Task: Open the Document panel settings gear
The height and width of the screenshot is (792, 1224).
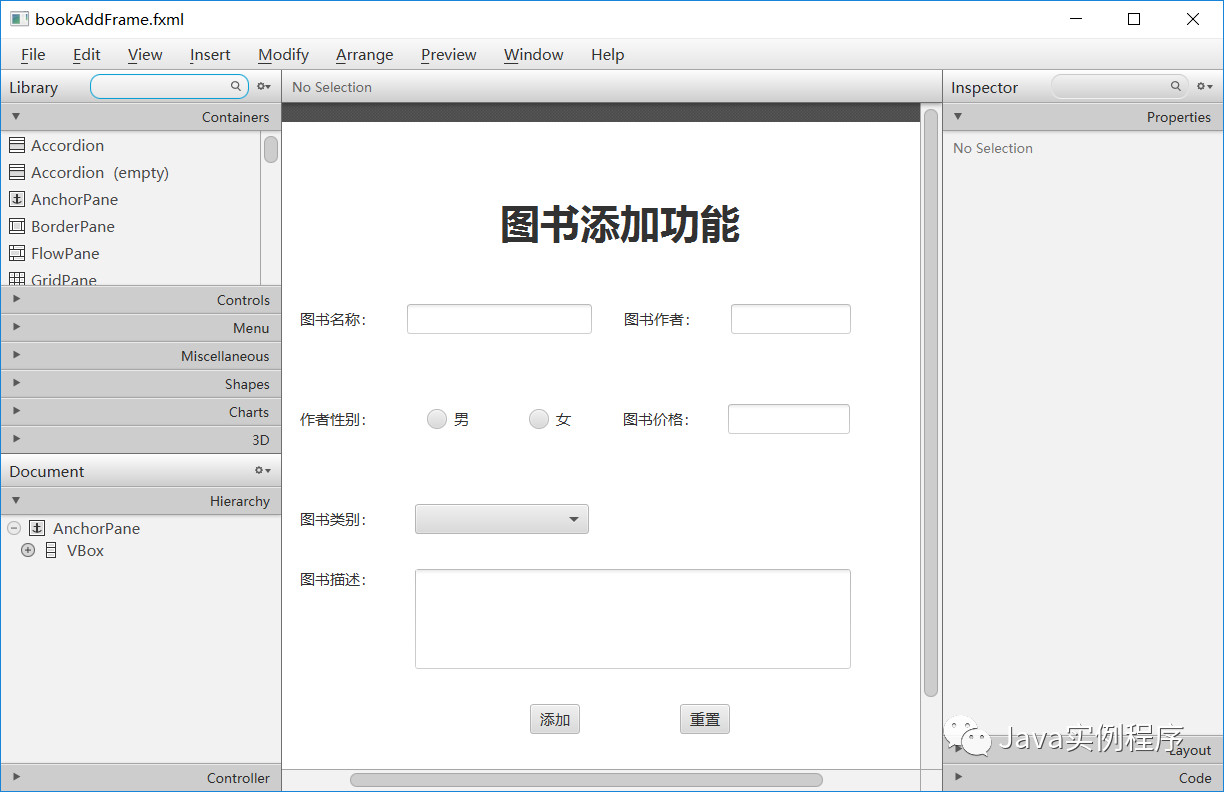Action: pos(261,470)
